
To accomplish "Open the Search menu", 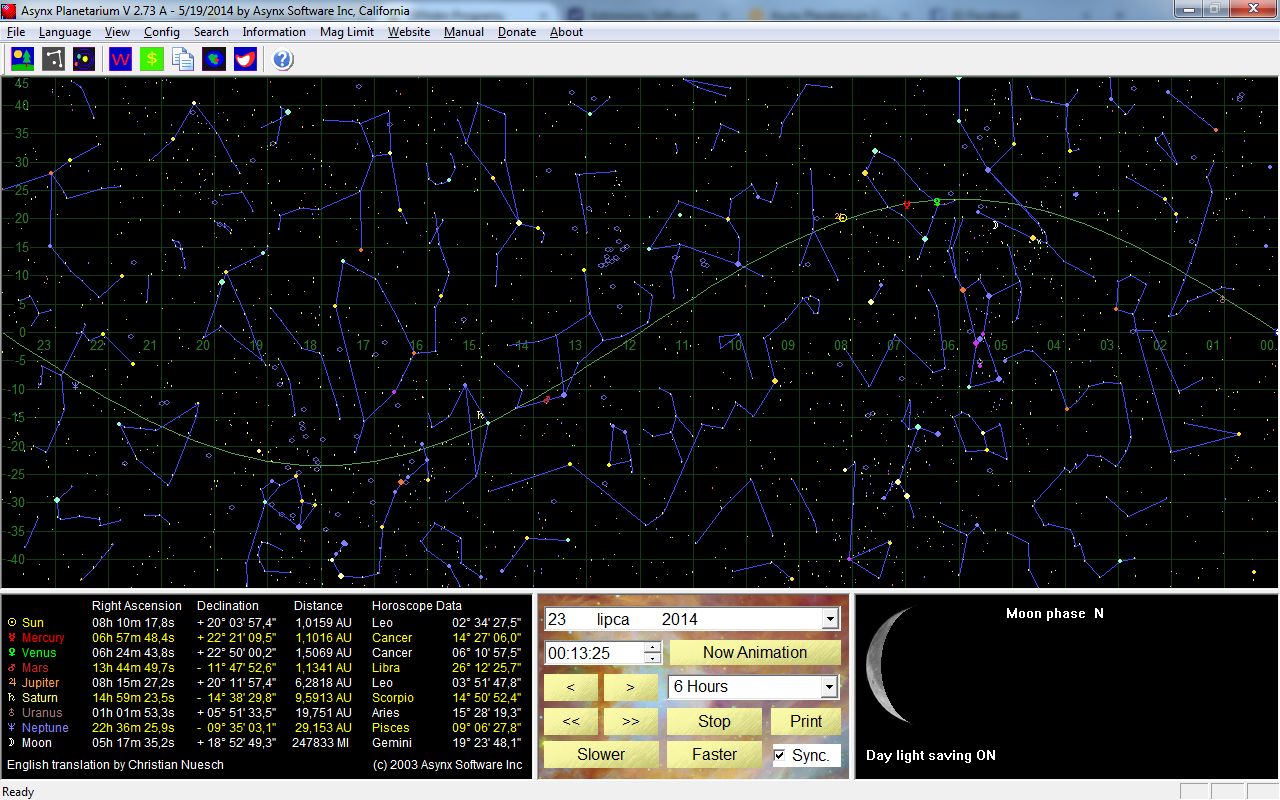I will pos(211,32).
